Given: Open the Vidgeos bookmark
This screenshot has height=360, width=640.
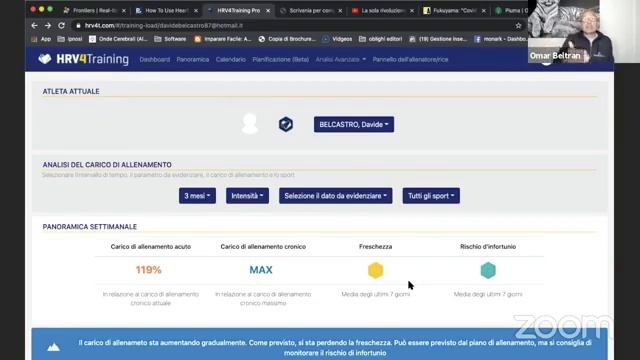Looking at the screenshot, I should pyautogui.click(x=337, y=39).
